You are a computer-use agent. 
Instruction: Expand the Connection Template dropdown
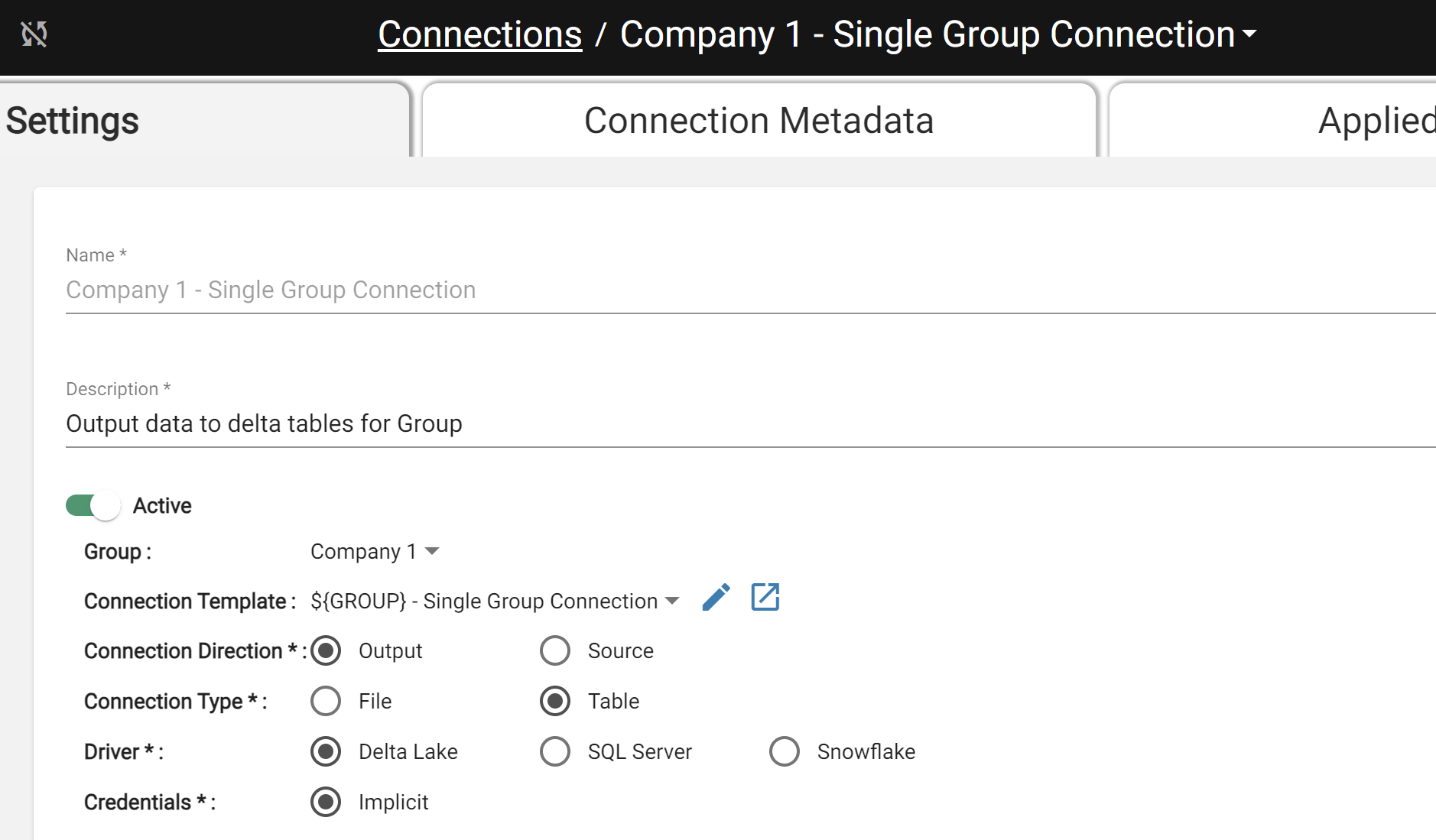coord(495,601)
